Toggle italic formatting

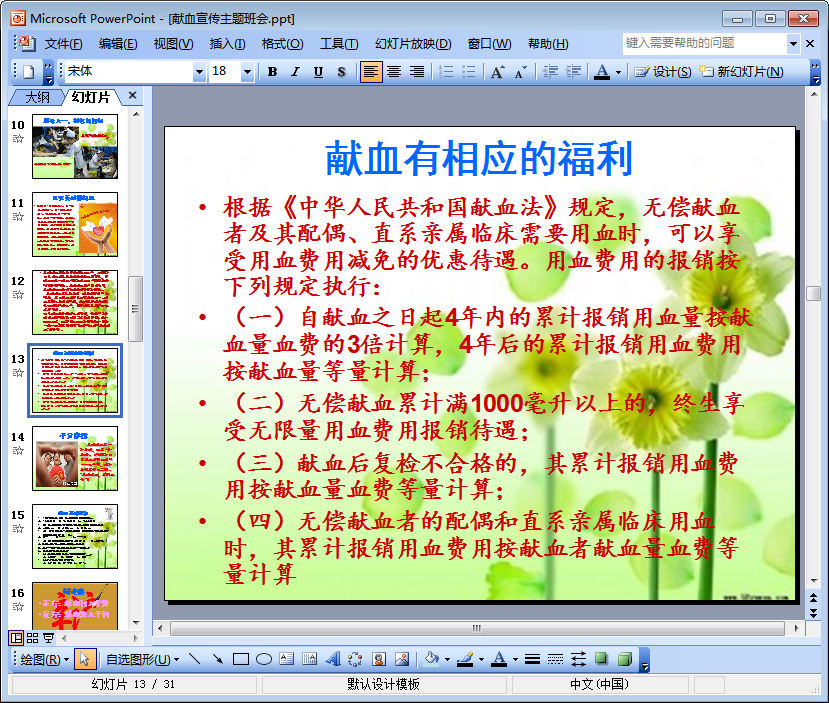295,72
